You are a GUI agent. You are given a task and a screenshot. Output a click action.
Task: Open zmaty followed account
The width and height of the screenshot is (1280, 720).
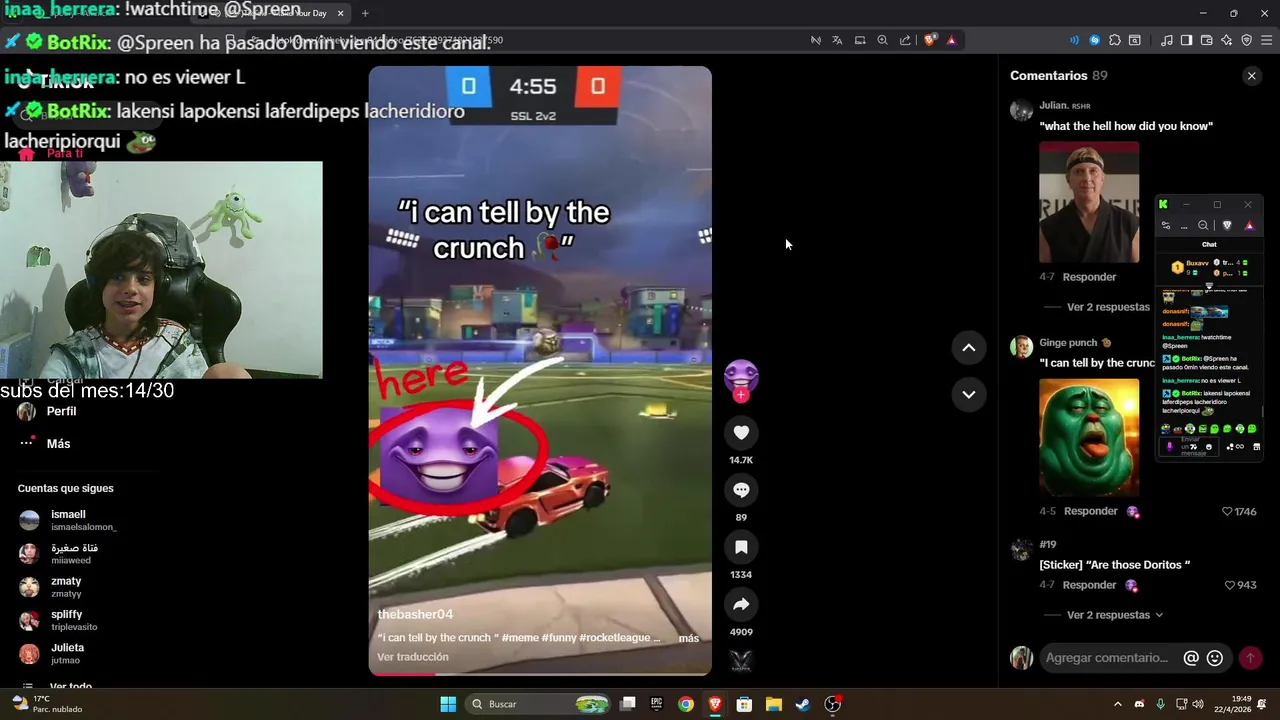(51, 587)
